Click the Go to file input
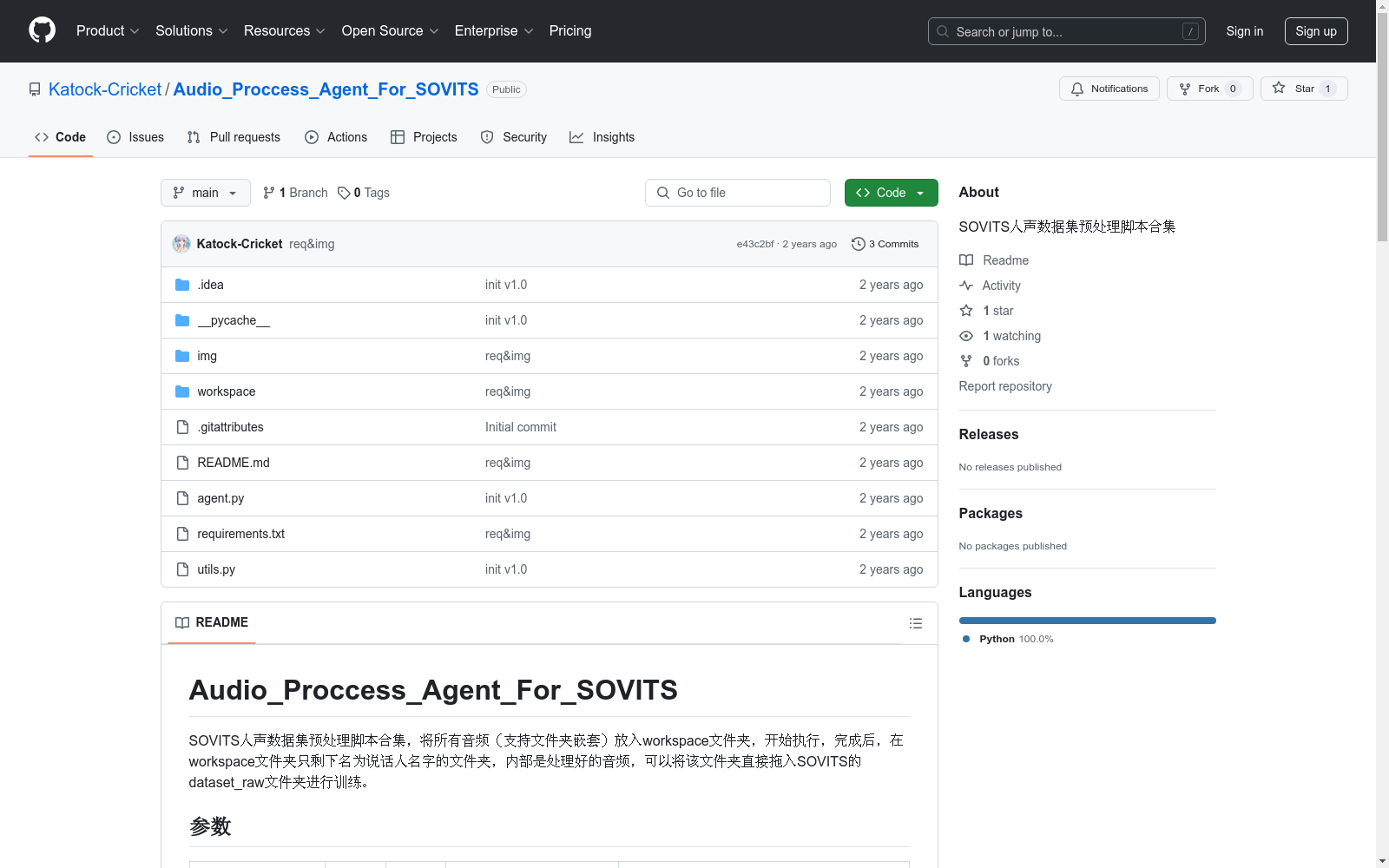 [x=738, y=193]
